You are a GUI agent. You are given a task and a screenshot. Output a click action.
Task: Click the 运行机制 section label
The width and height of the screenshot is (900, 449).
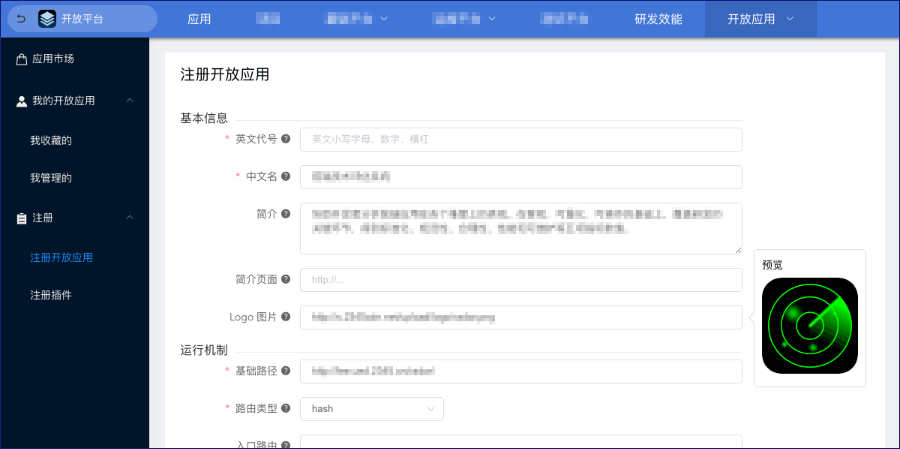204,350
